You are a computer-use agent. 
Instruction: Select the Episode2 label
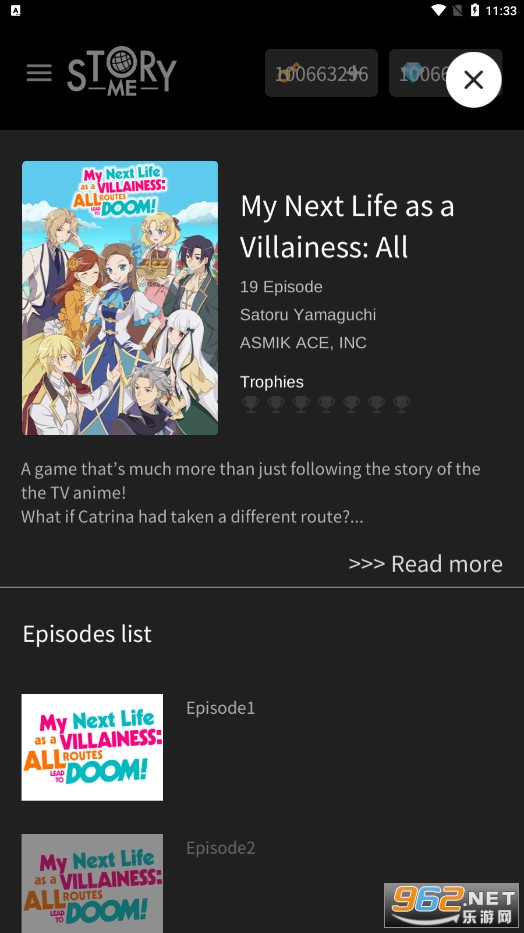221,848
